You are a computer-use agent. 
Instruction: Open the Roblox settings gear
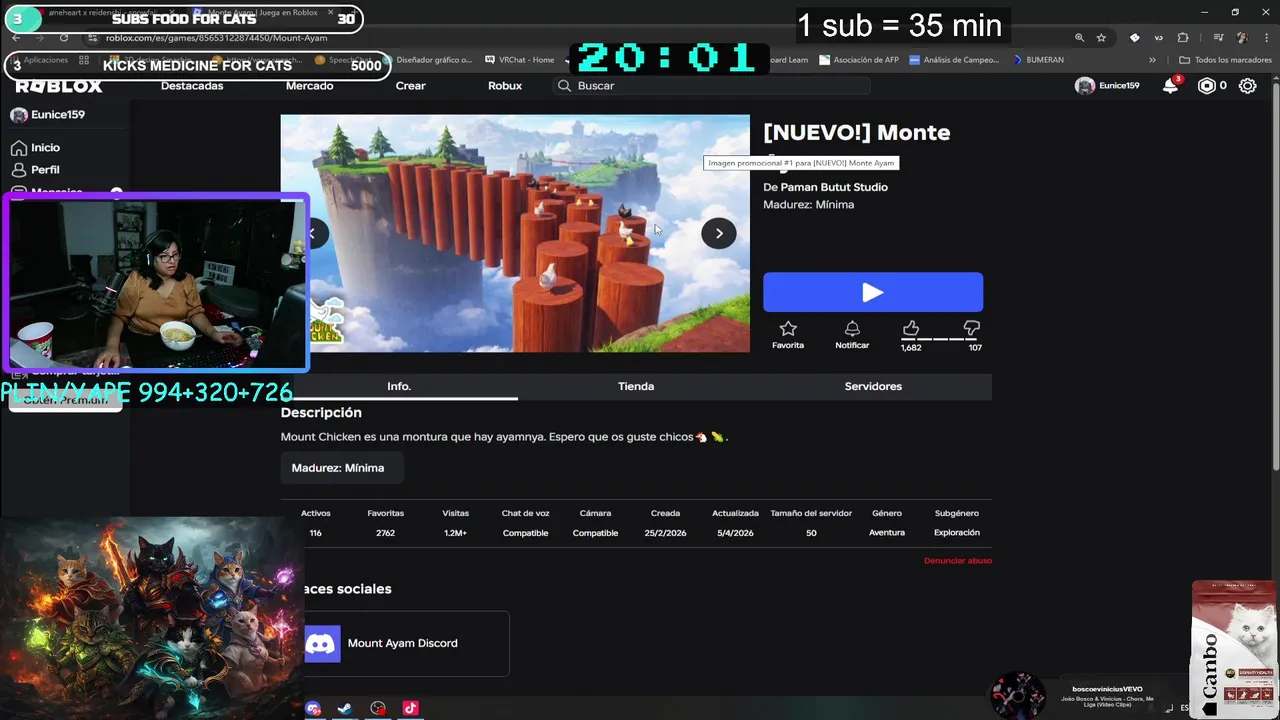pos(1248,86)
